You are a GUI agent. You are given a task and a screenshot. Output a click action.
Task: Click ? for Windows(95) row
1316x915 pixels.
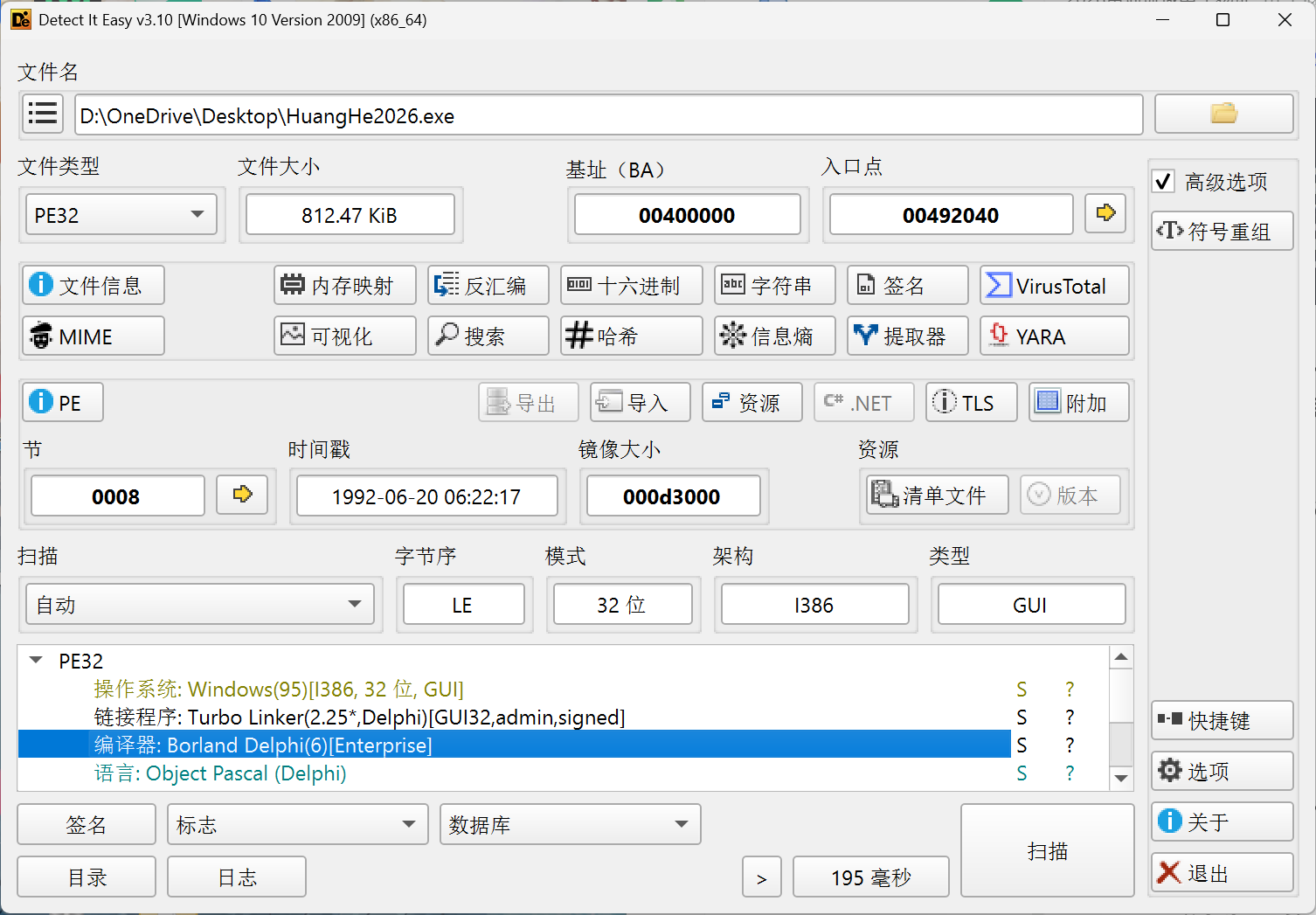coord(1070,690)
